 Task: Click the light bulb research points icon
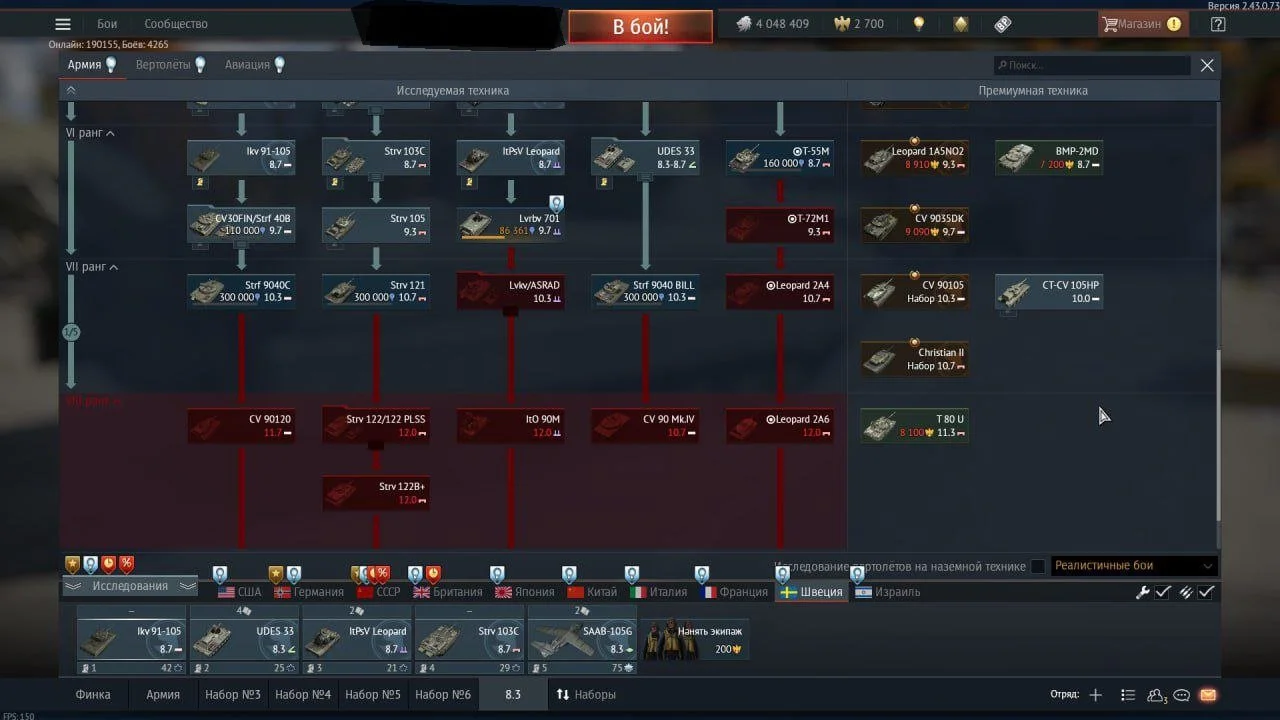[919, 24]
